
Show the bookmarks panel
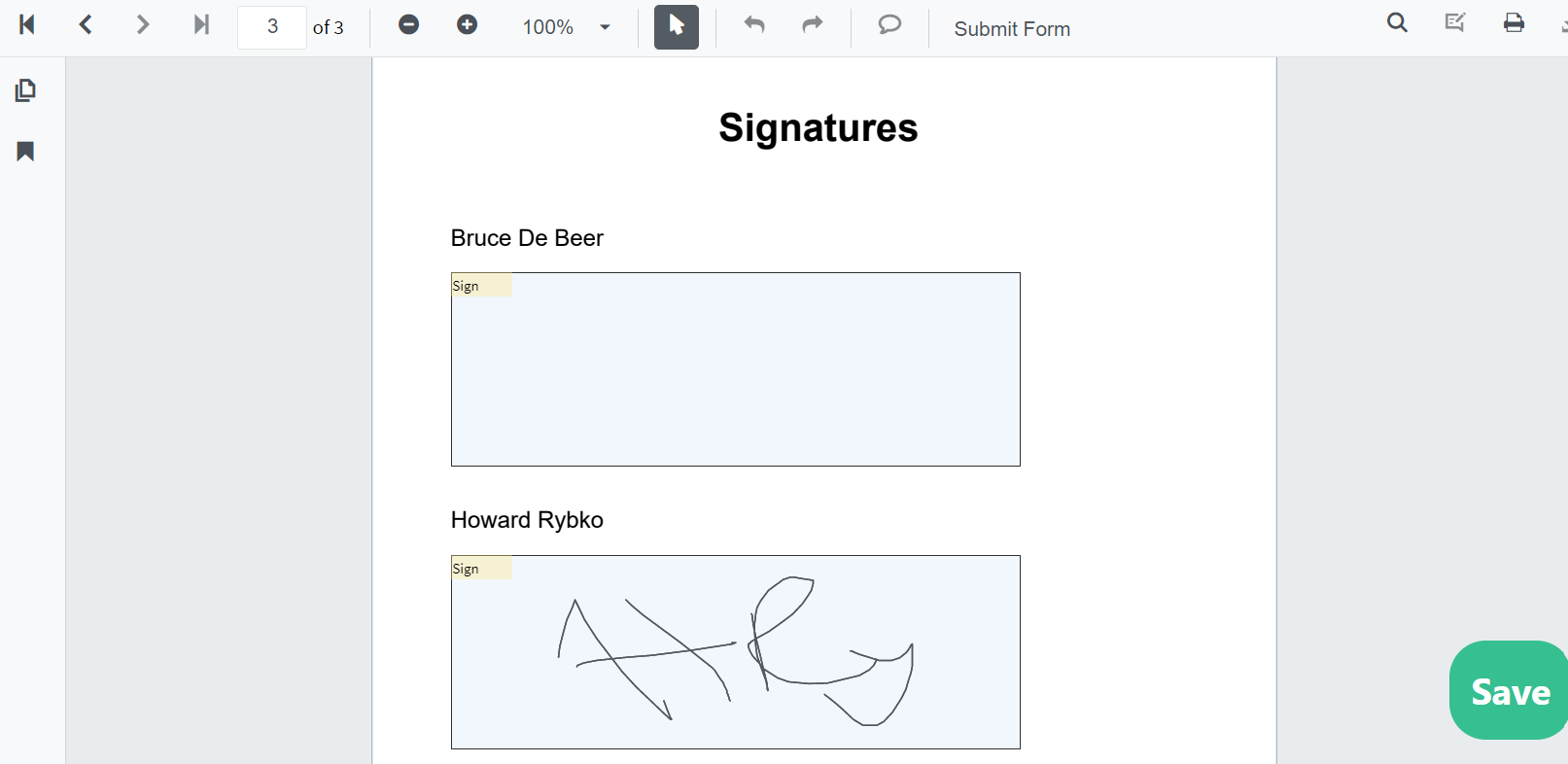pyautogui.click(x=26, y=152)
